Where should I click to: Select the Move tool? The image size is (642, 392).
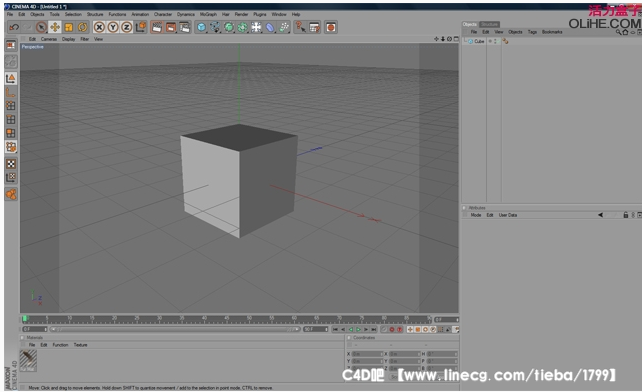(x=54, y=27)
